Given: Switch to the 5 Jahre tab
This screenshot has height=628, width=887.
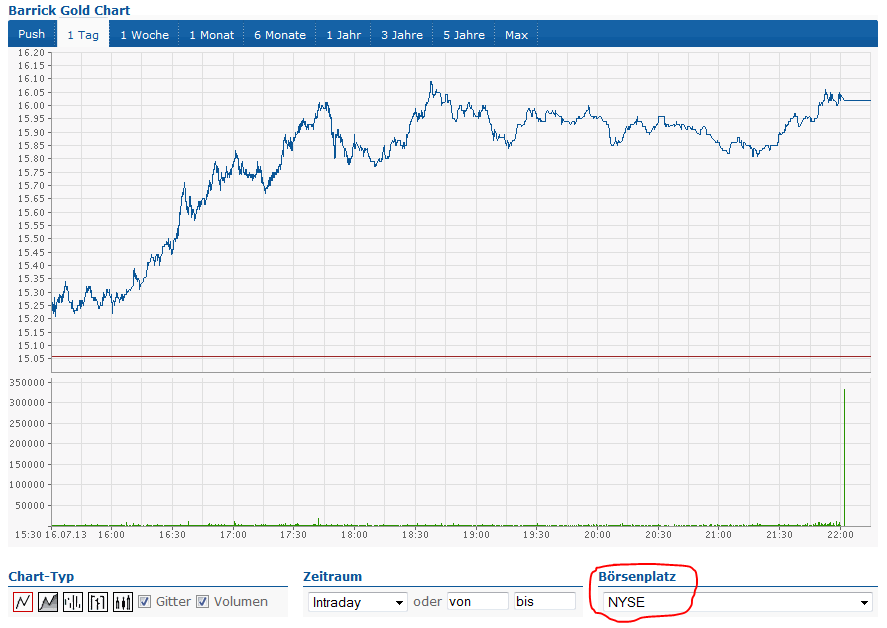Looking at the screenshot, I should (464, 35).
